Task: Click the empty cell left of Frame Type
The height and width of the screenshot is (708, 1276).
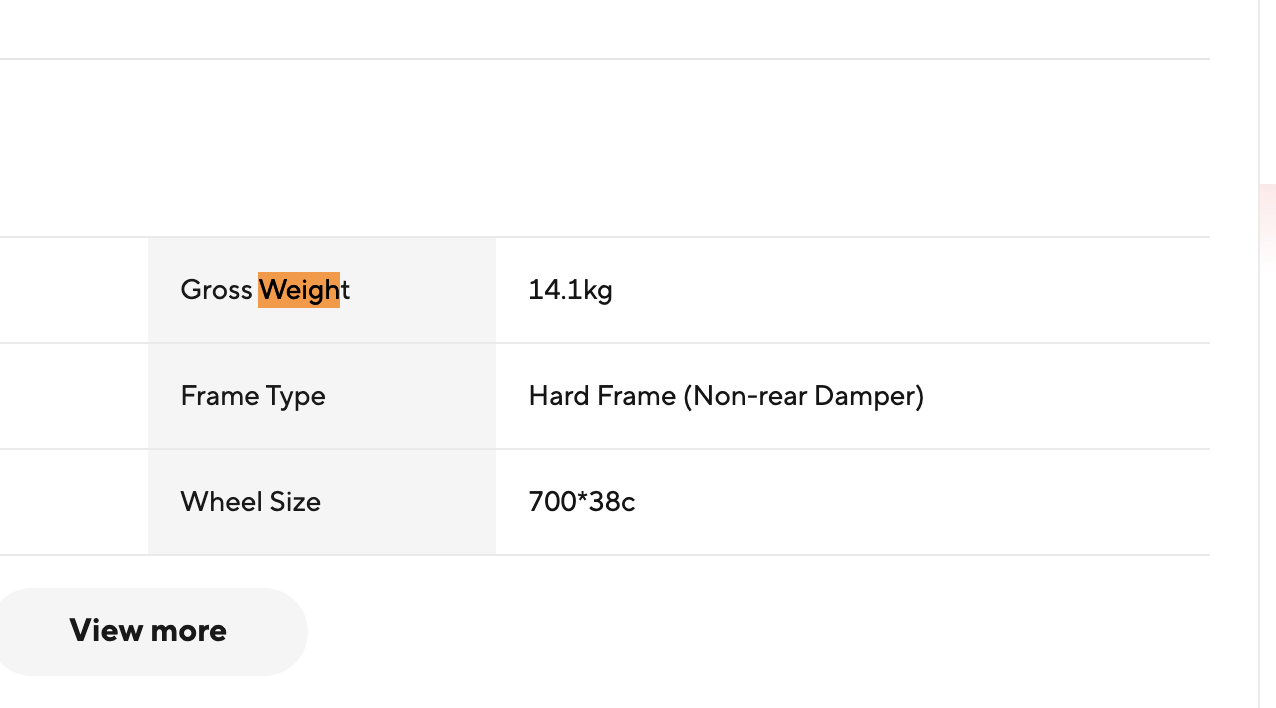Action: point(74,396)
